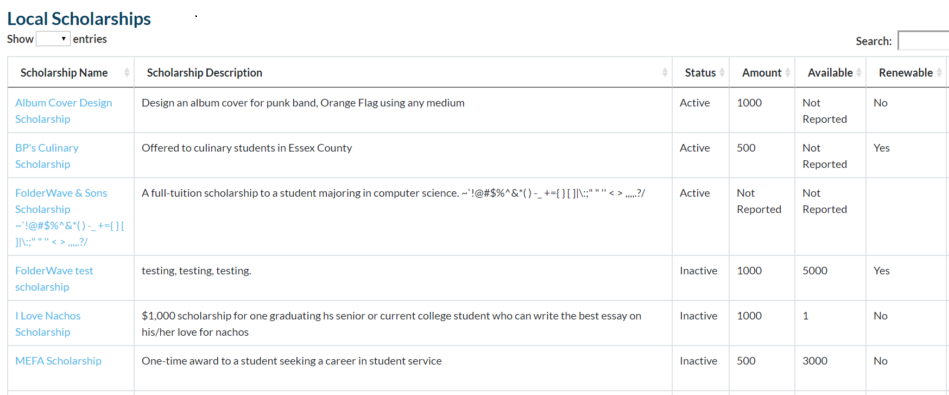Click available 5000 in FolderWave test row
This screenshot has width=949, height=395.
pos(815,271)
